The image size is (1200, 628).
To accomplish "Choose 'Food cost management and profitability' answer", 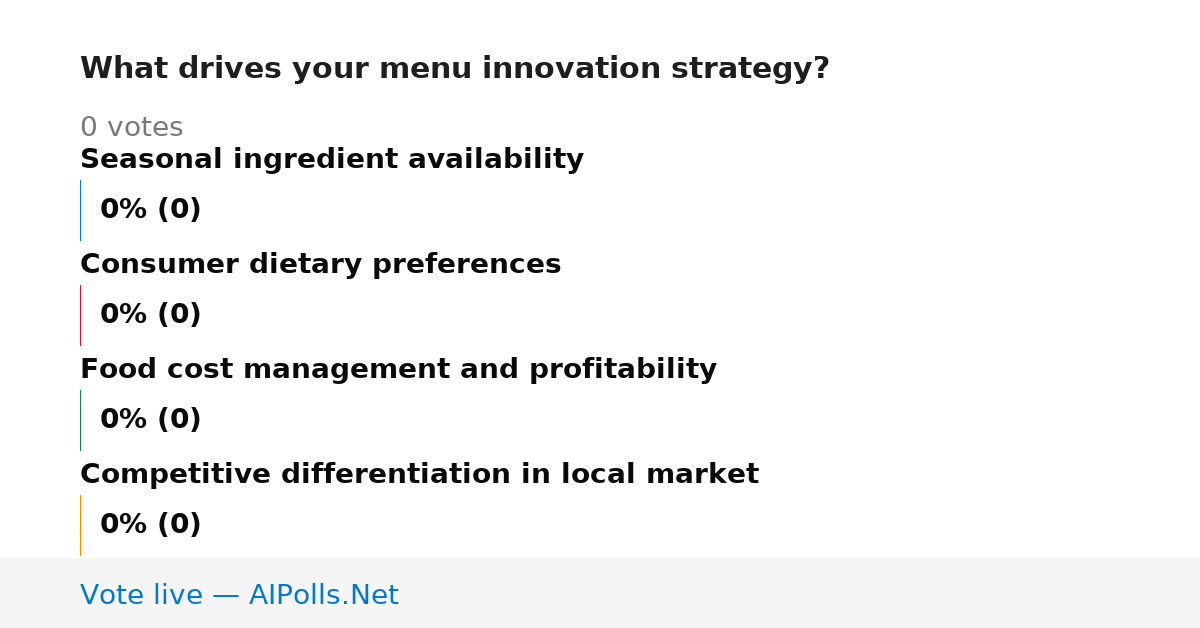I will click(x=398, y=370).
